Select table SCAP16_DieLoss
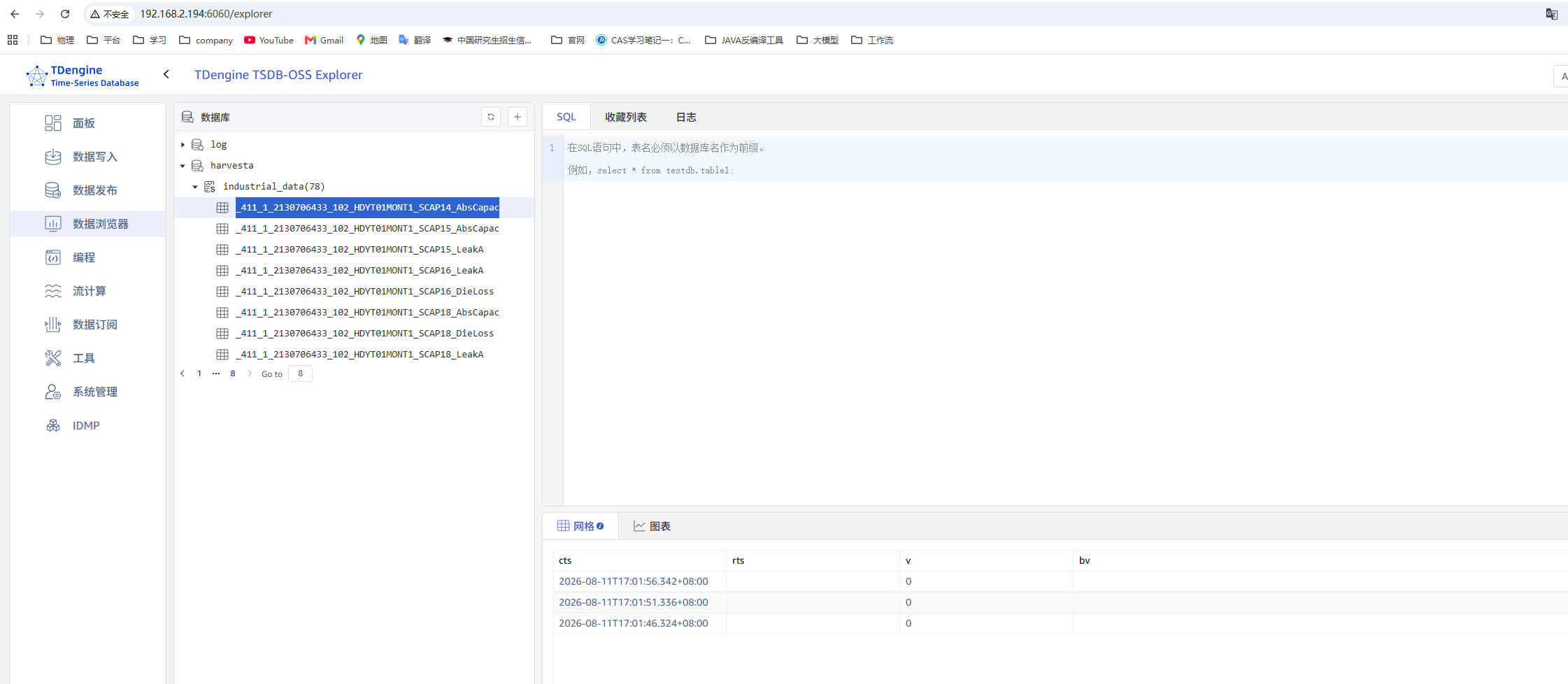Image resolution: width=1568 pixels, height=684 pixels. pos(364,292)
